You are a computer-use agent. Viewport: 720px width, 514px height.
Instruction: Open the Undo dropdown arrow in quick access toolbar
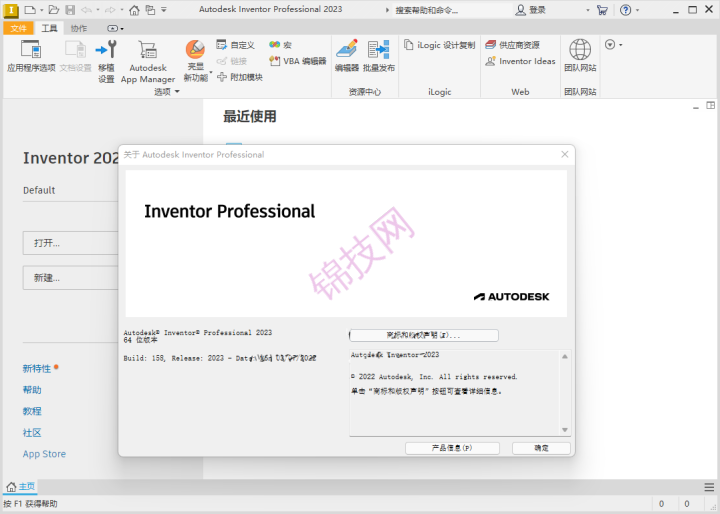[x=97, y=10]
